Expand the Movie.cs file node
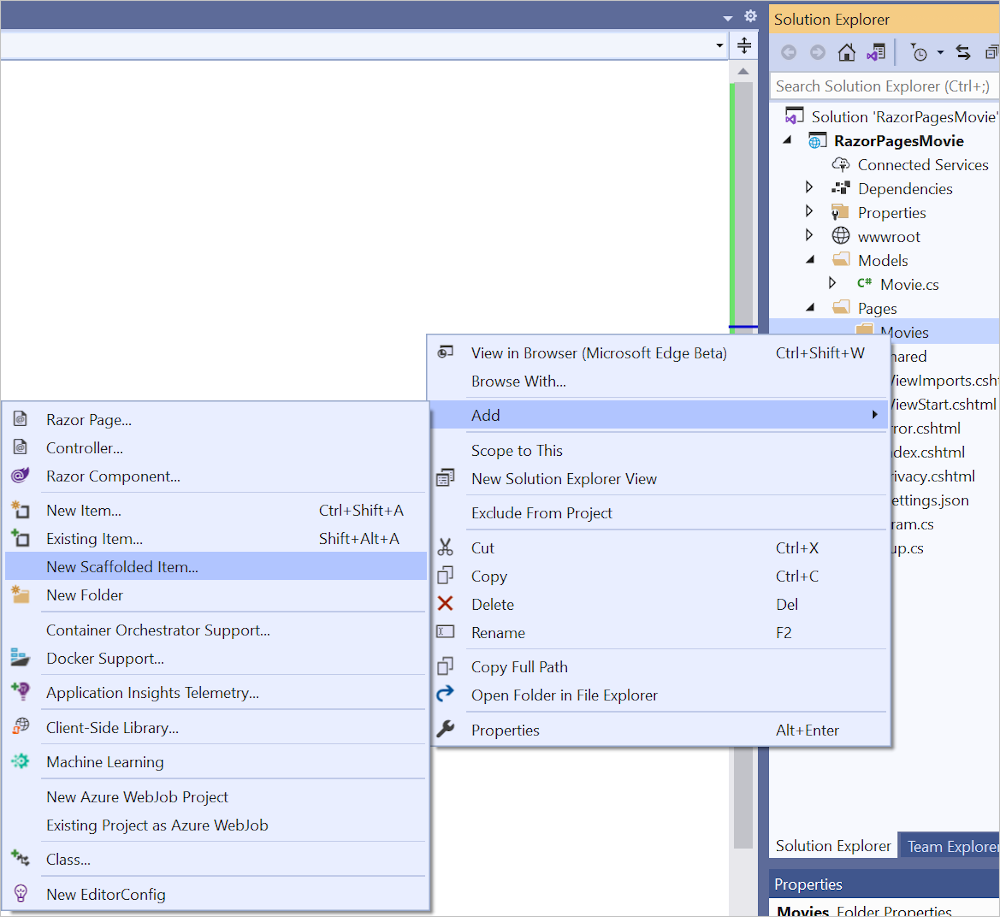This screenshot has height=917, width=1000. (832, 284)
